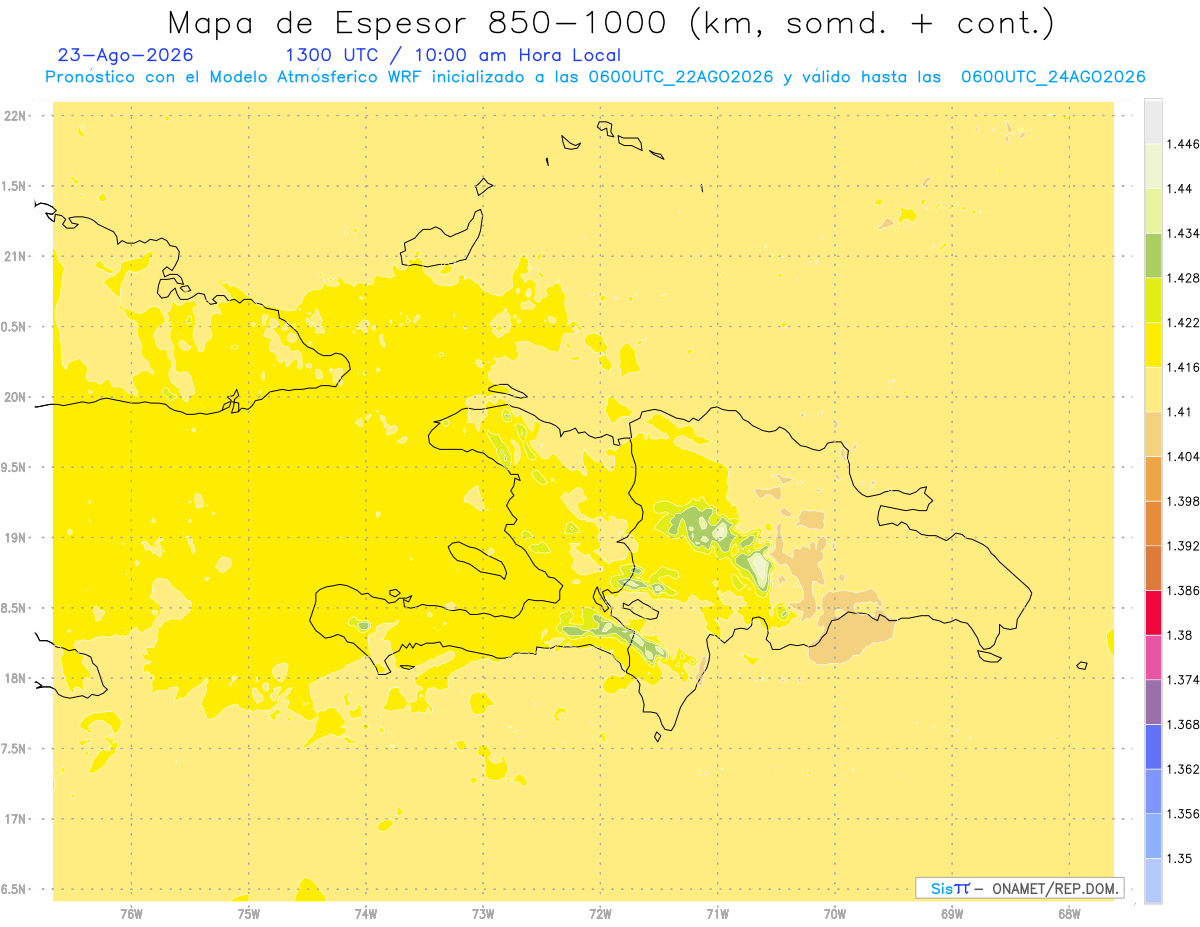Click the '1.416' legend value
The height and width of the screenshot is (927, 1200).
[x=1183, y=367]
